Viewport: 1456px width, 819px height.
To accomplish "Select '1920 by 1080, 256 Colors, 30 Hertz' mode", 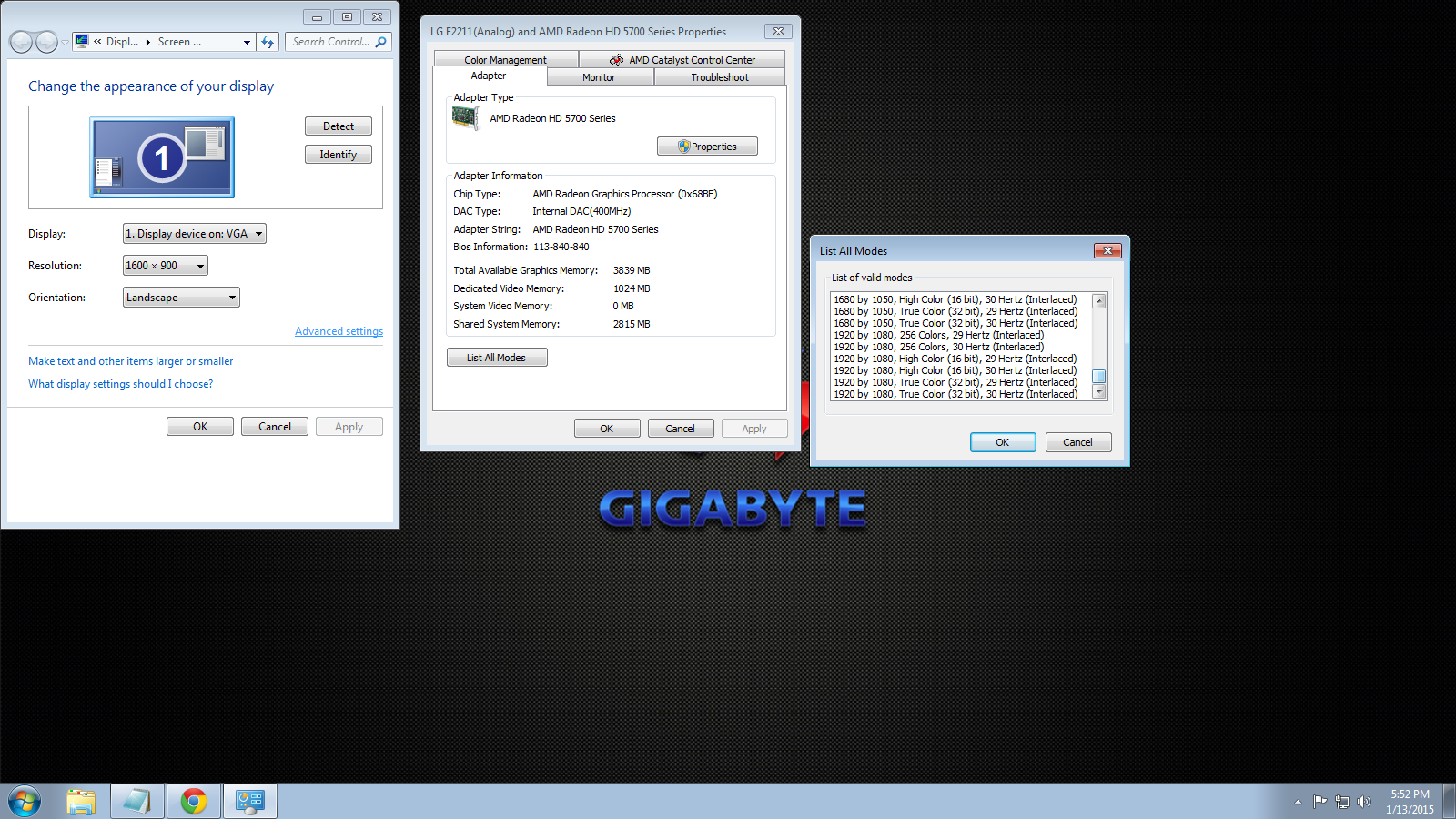I will pyautogui.click(x=939, y=347).
